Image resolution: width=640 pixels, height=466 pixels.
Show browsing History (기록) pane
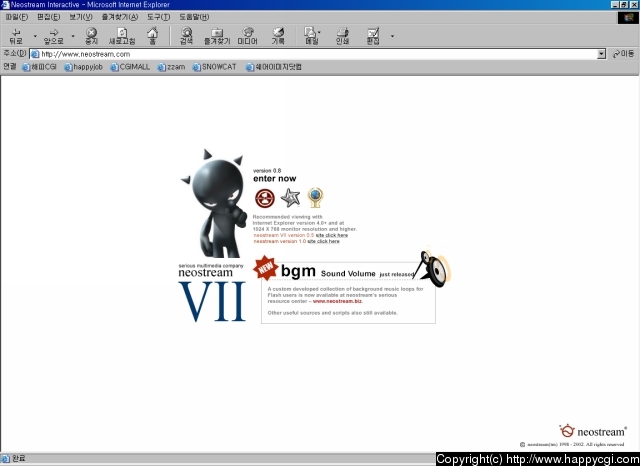point(278,36)
